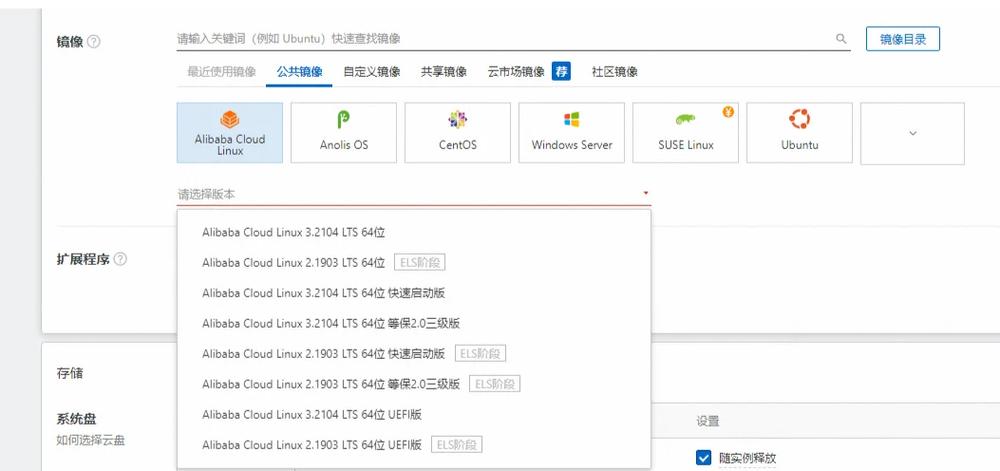Choose 2.1903 LTS 64位 等保2.0三级版 option
Image resolution: width=1000 pixels, height=471 pixels.
click(x=414, y=384)
